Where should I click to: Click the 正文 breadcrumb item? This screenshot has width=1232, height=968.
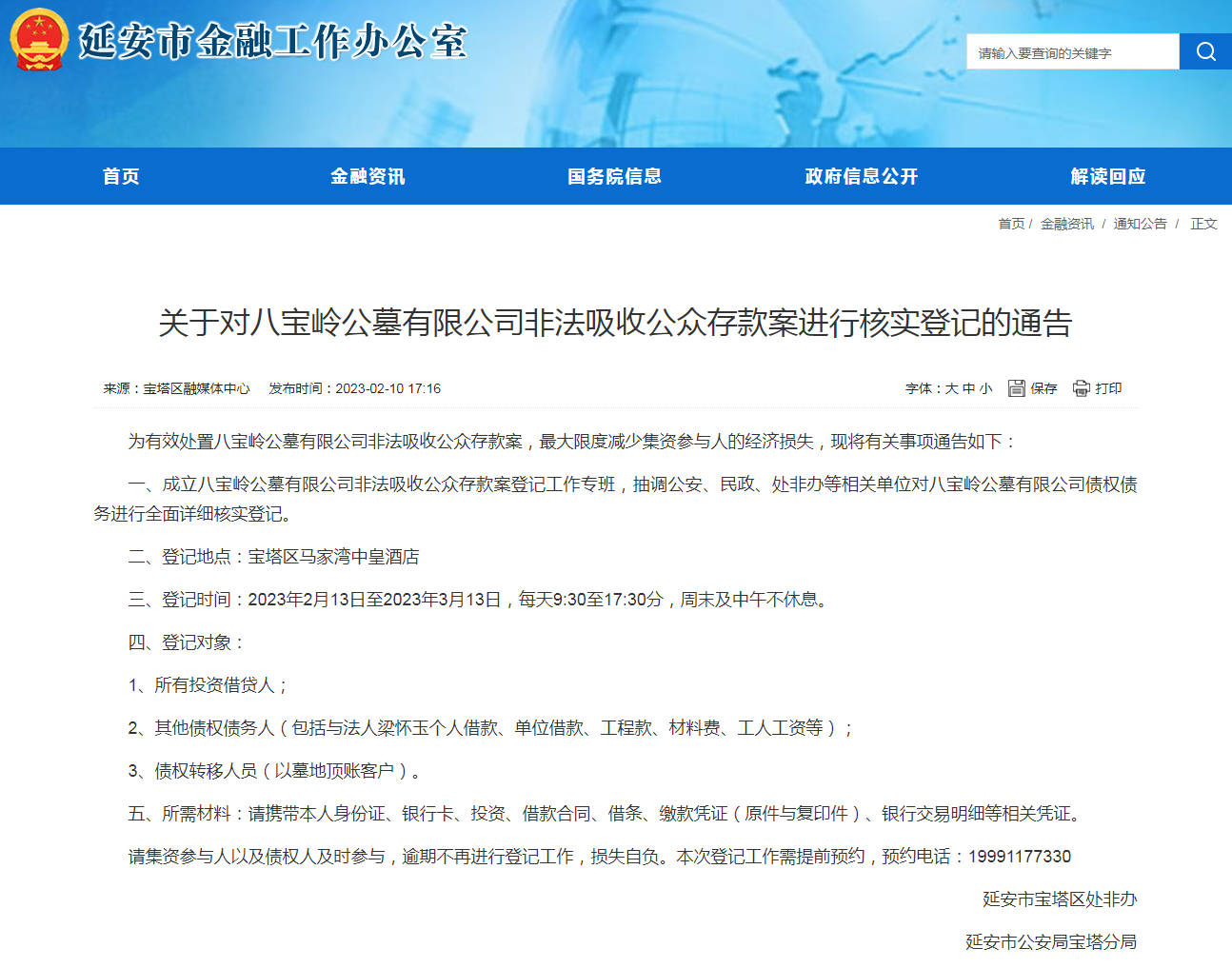1203,224
